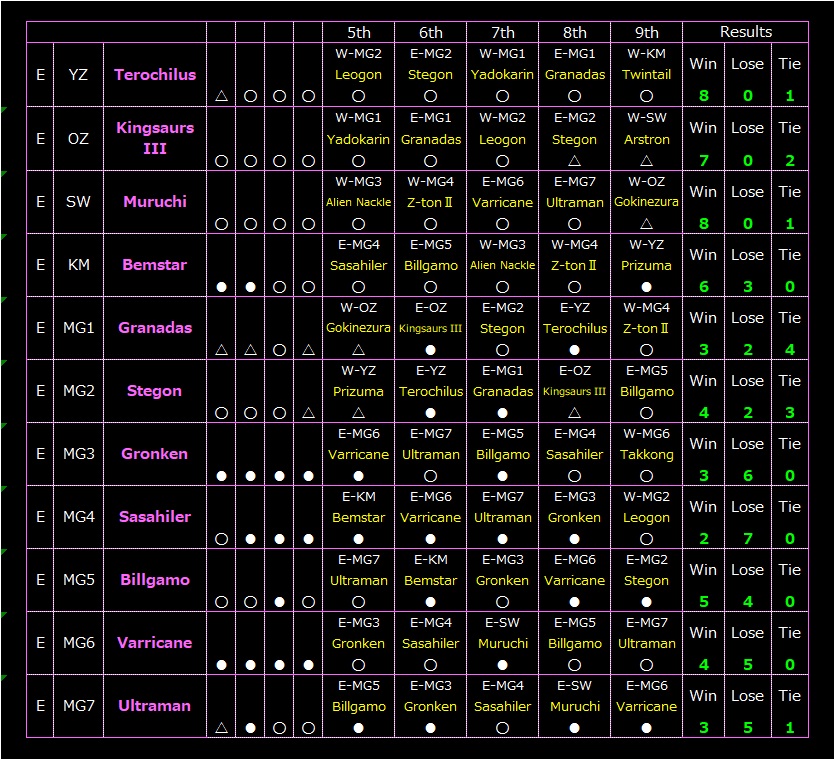The width and height of the screenshot is (834, 759).
Task: Click the Takkong opponent name
Action: pyautogui.click(x=646, y=454)
